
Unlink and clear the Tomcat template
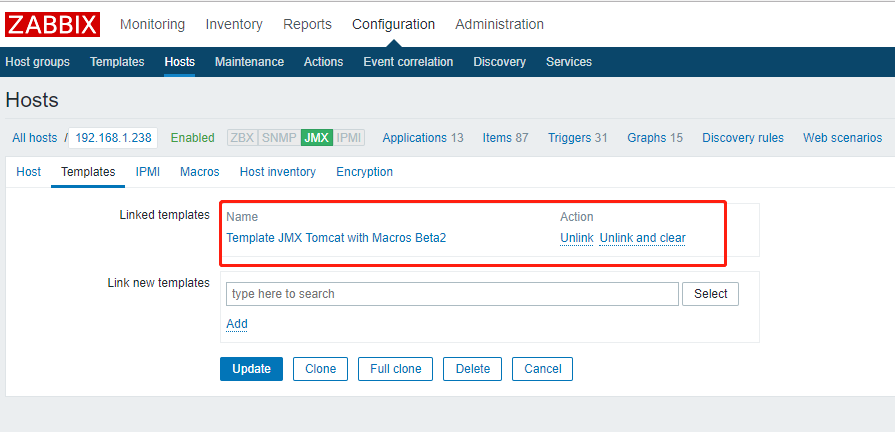642,238
